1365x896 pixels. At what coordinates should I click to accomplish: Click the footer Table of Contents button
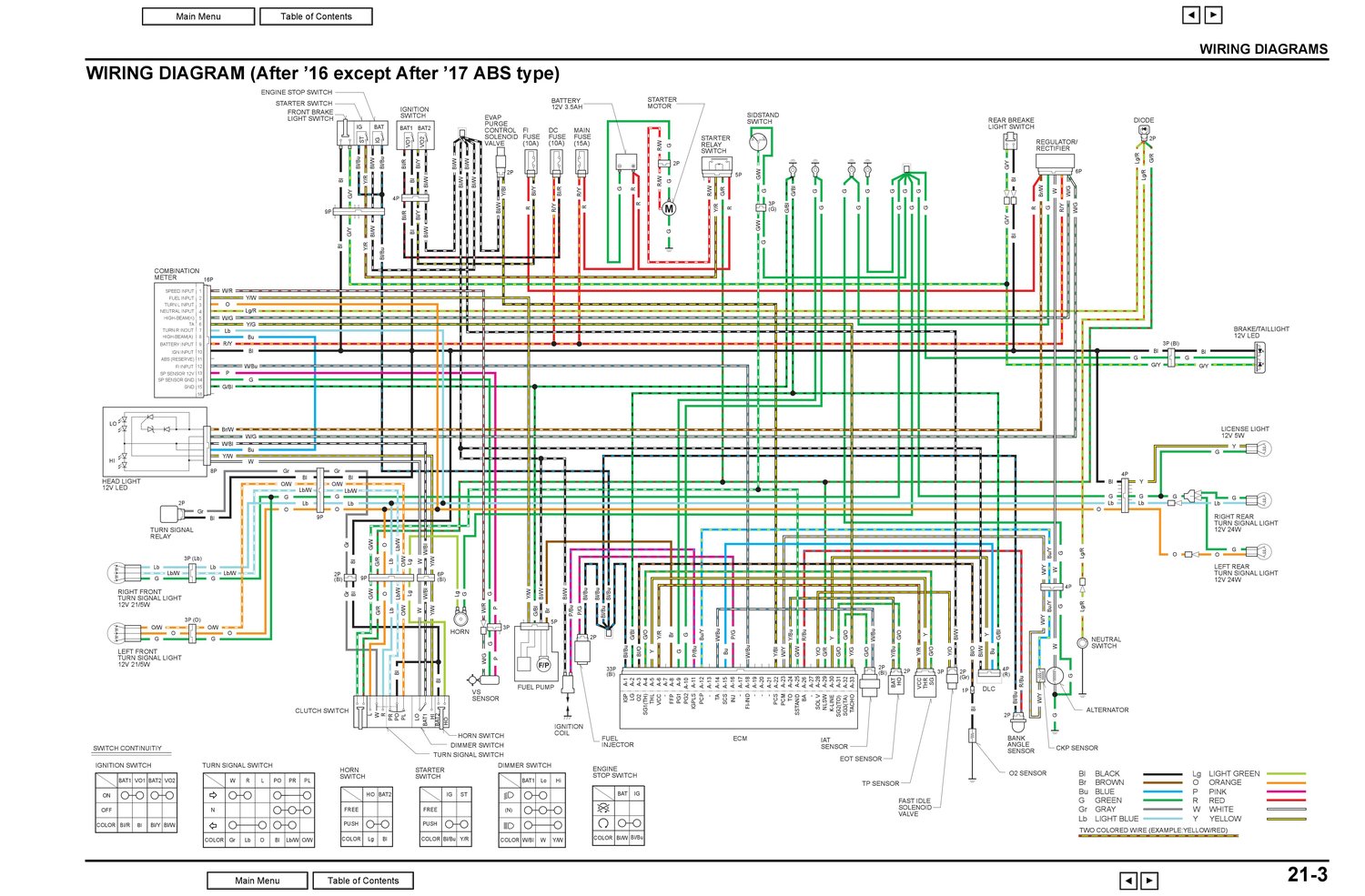coord(363,881)
